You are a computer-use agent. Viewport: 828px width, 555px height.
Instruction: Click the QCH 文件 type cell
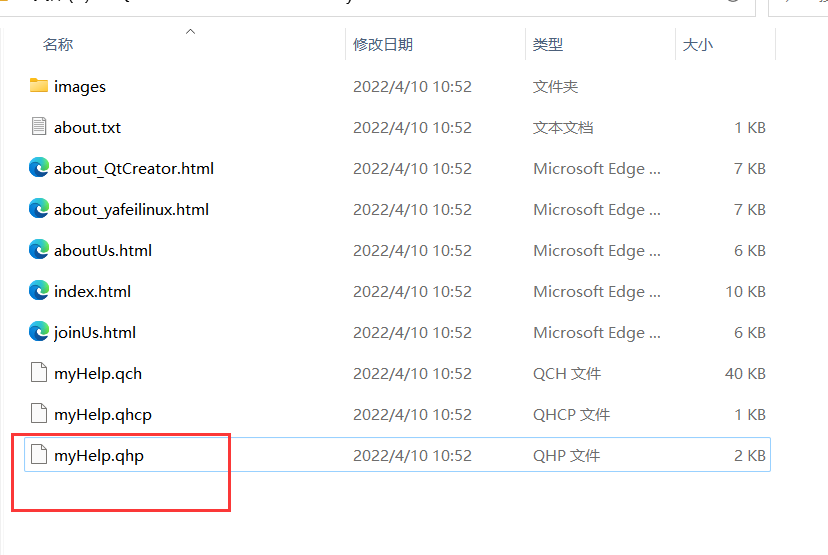567,373
